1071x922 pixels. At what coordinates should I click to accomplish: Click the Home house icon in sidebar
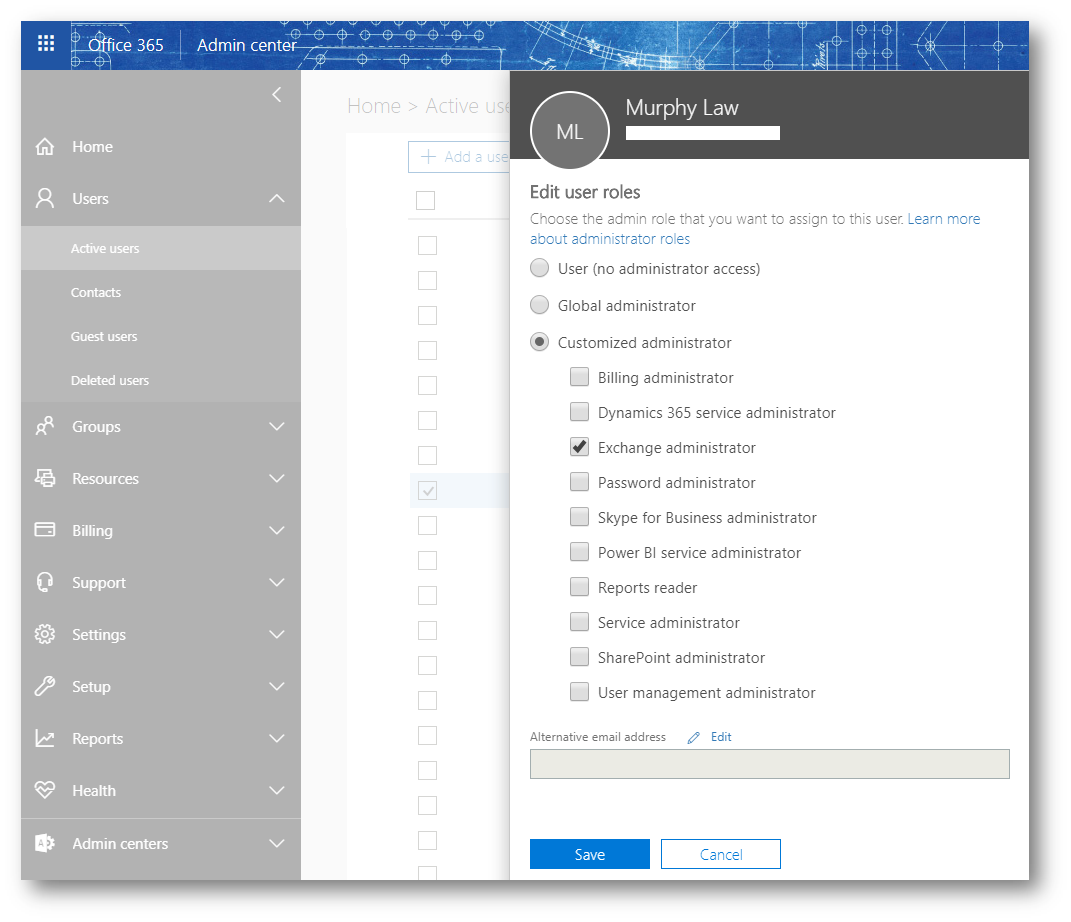point(45,147)
